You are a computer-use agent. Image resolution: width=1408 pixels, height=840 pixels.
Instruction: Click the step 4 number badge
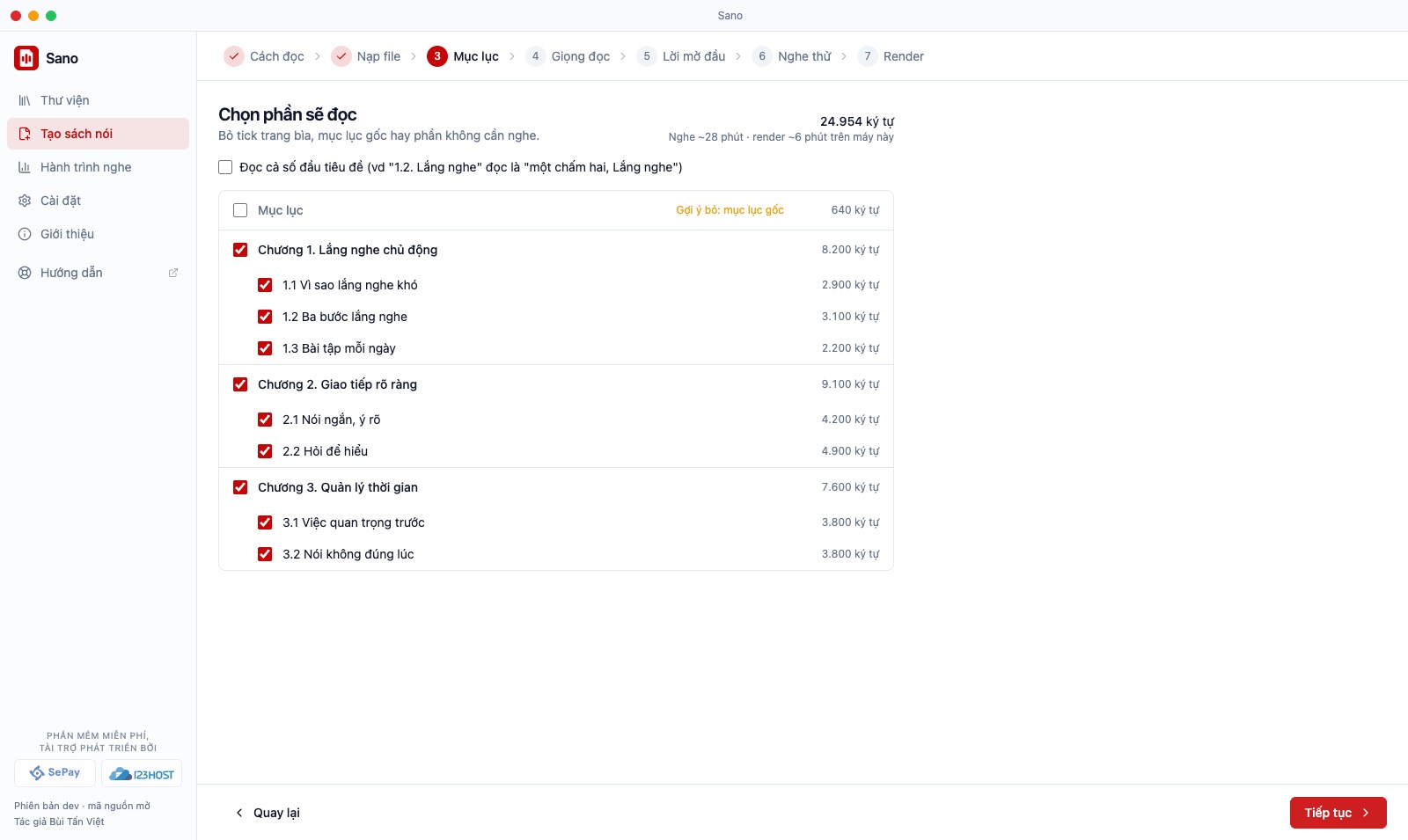point(536,56)
